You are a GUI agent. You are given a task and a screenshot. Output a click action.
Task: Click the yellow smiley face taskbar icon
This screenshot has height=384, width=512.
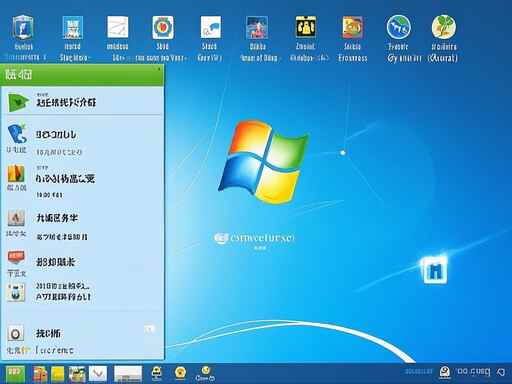[180, 372]
